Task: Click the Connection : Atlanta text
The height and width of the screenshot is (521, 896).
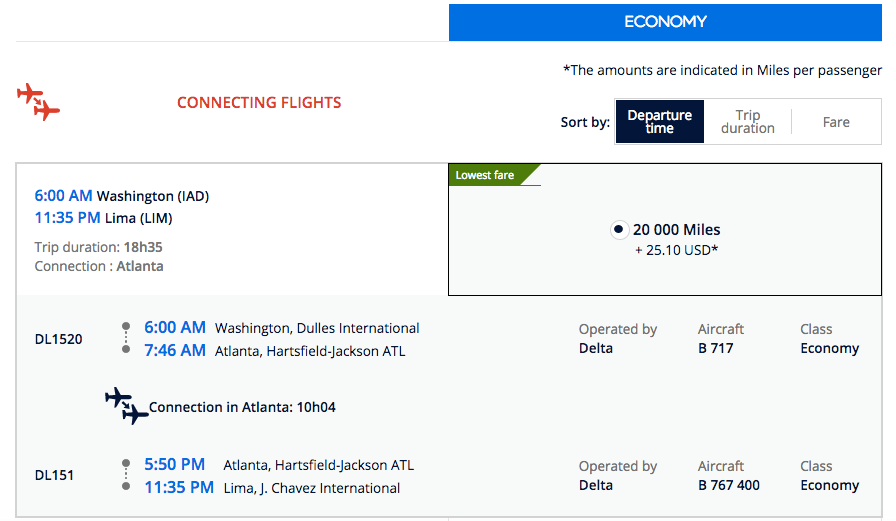Action: click(99, 266)
